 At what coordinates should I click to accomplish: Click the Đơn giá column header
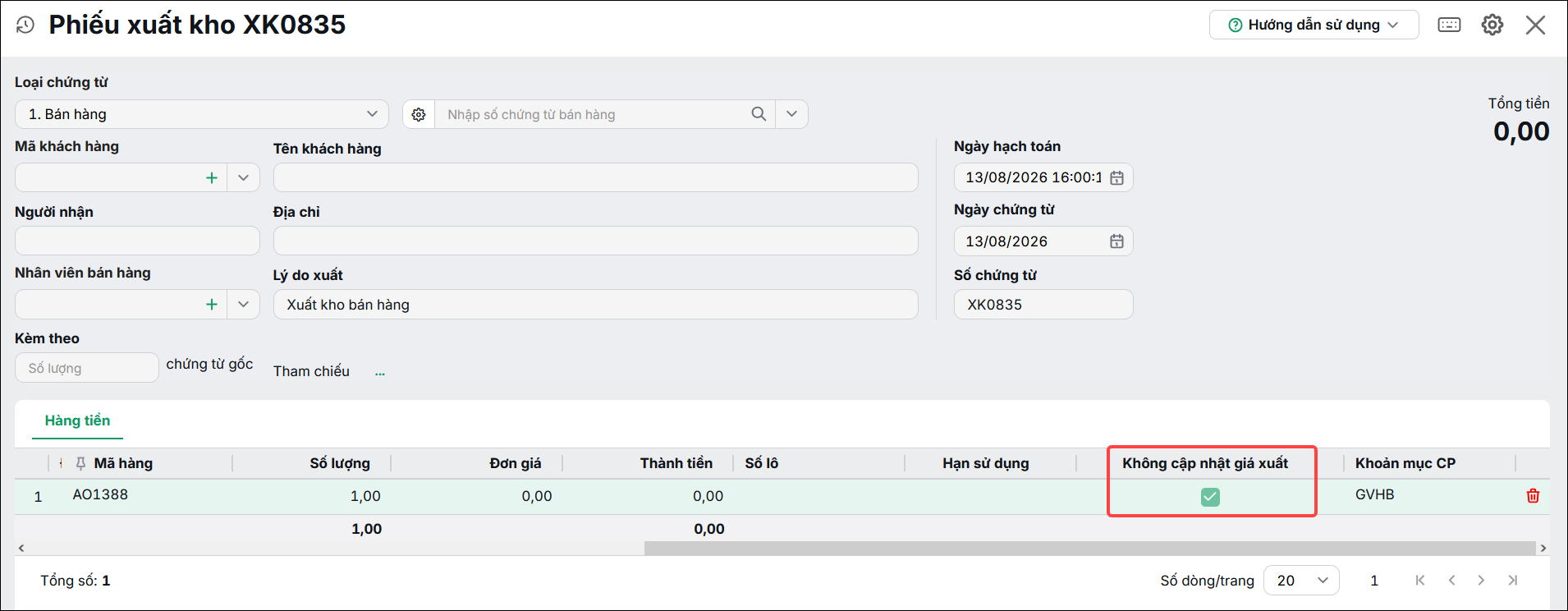pyautogui.click(x=515, y=463)
